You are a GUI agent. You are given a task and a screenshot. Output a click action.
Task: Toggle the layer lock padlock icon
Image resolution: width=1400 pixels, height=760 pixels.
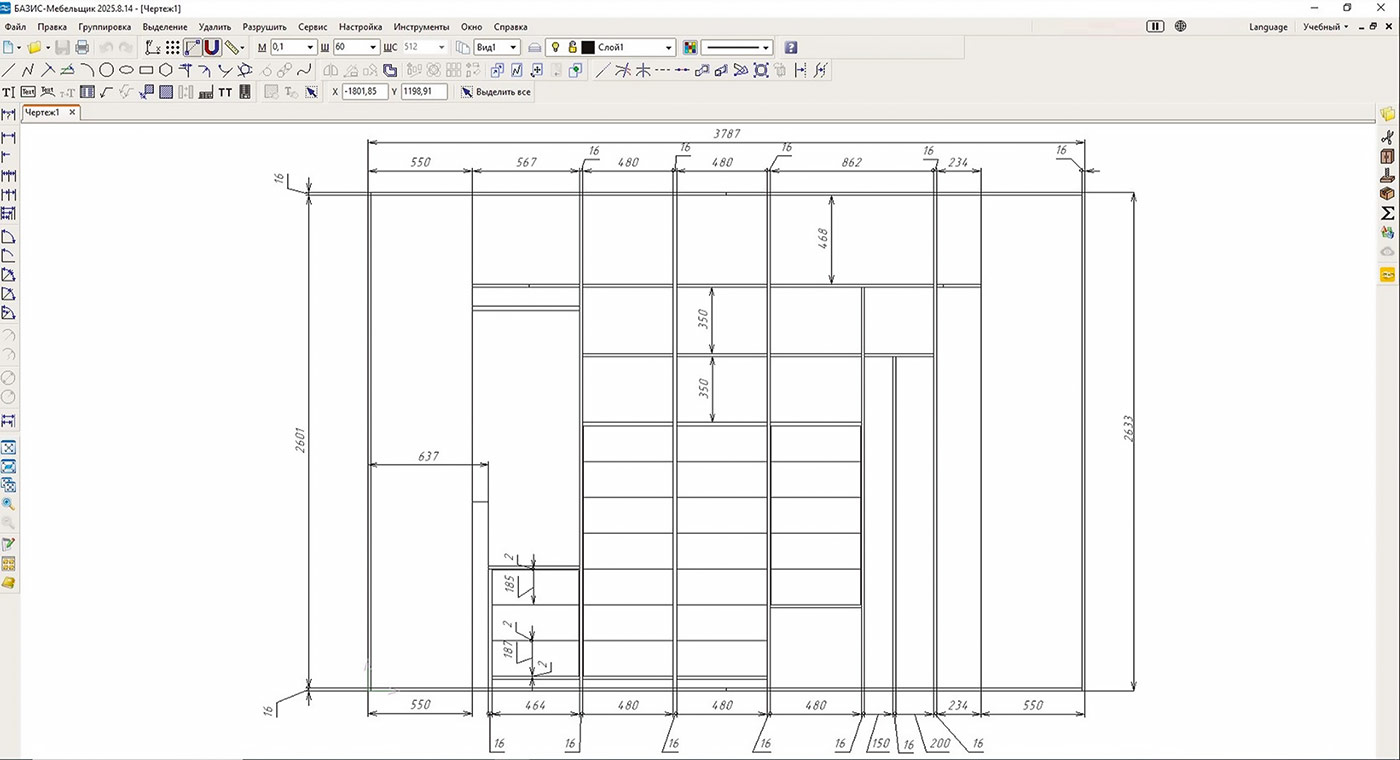click(572, 47)
